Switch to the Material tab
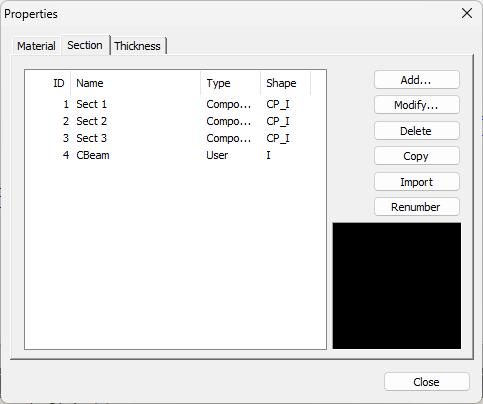Screen dimensions: 483x404 point(36,46)
